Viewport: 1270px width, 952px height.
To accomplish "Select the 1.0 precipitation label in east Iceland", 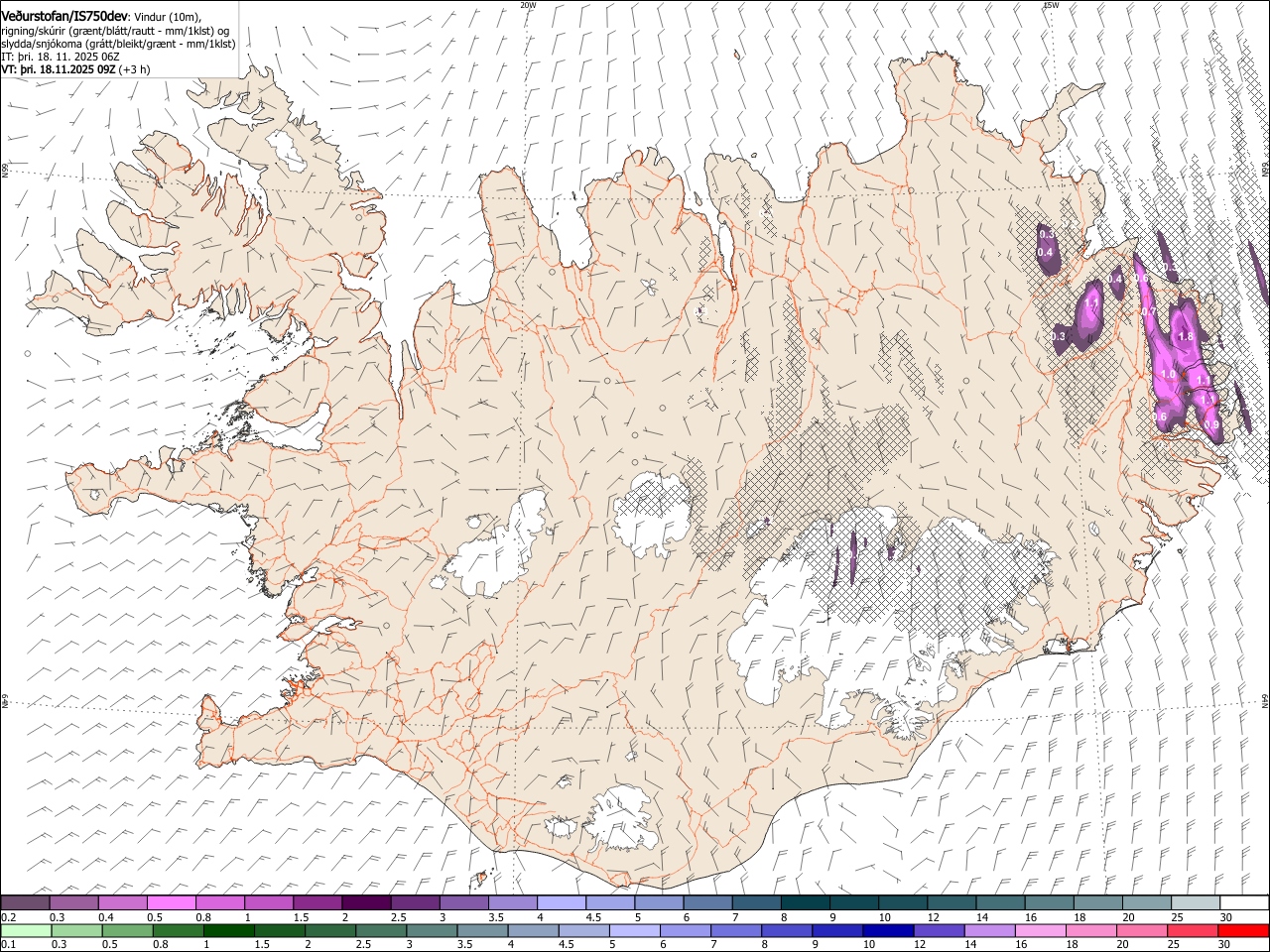I will (1168, 375).
